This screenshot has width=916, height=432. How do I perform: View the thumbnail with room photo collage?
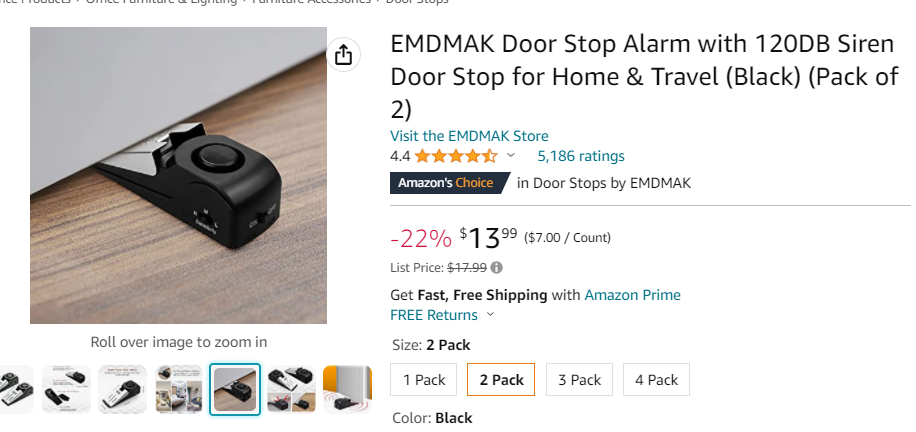179,389
